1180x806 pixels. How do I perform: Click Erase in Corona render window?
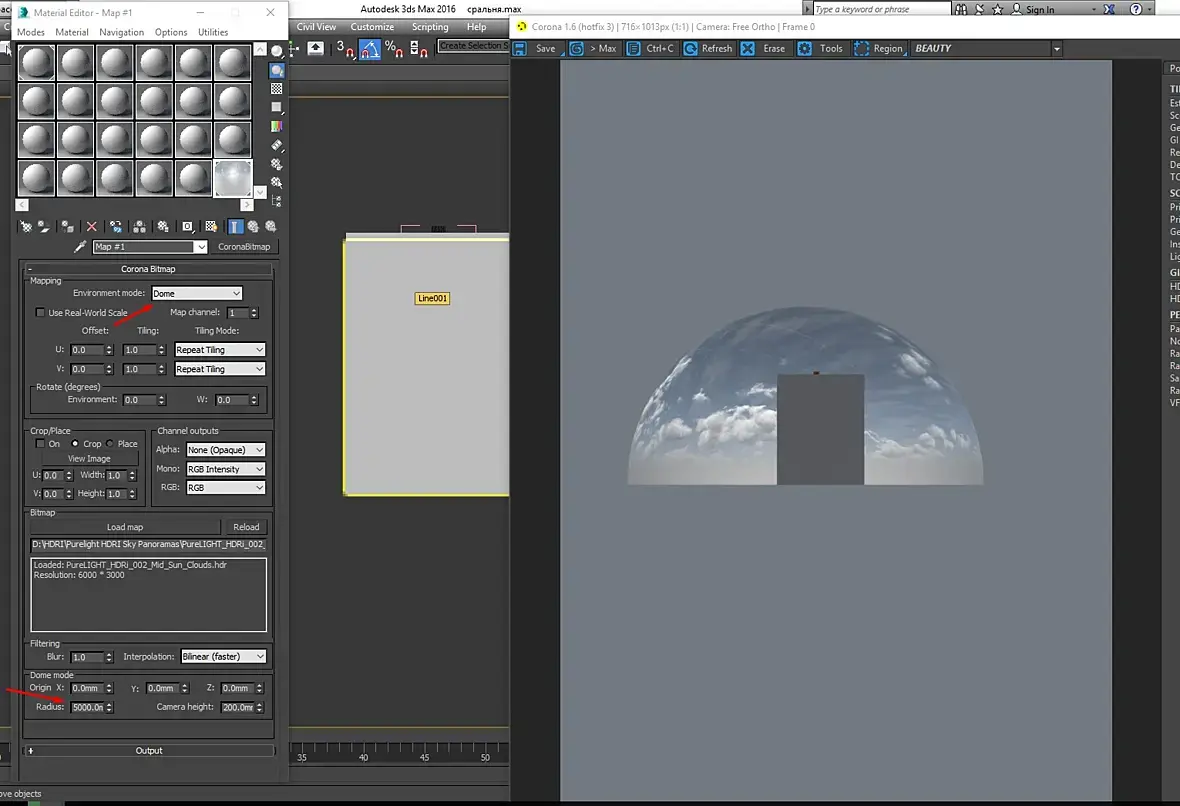coord(764,48)
